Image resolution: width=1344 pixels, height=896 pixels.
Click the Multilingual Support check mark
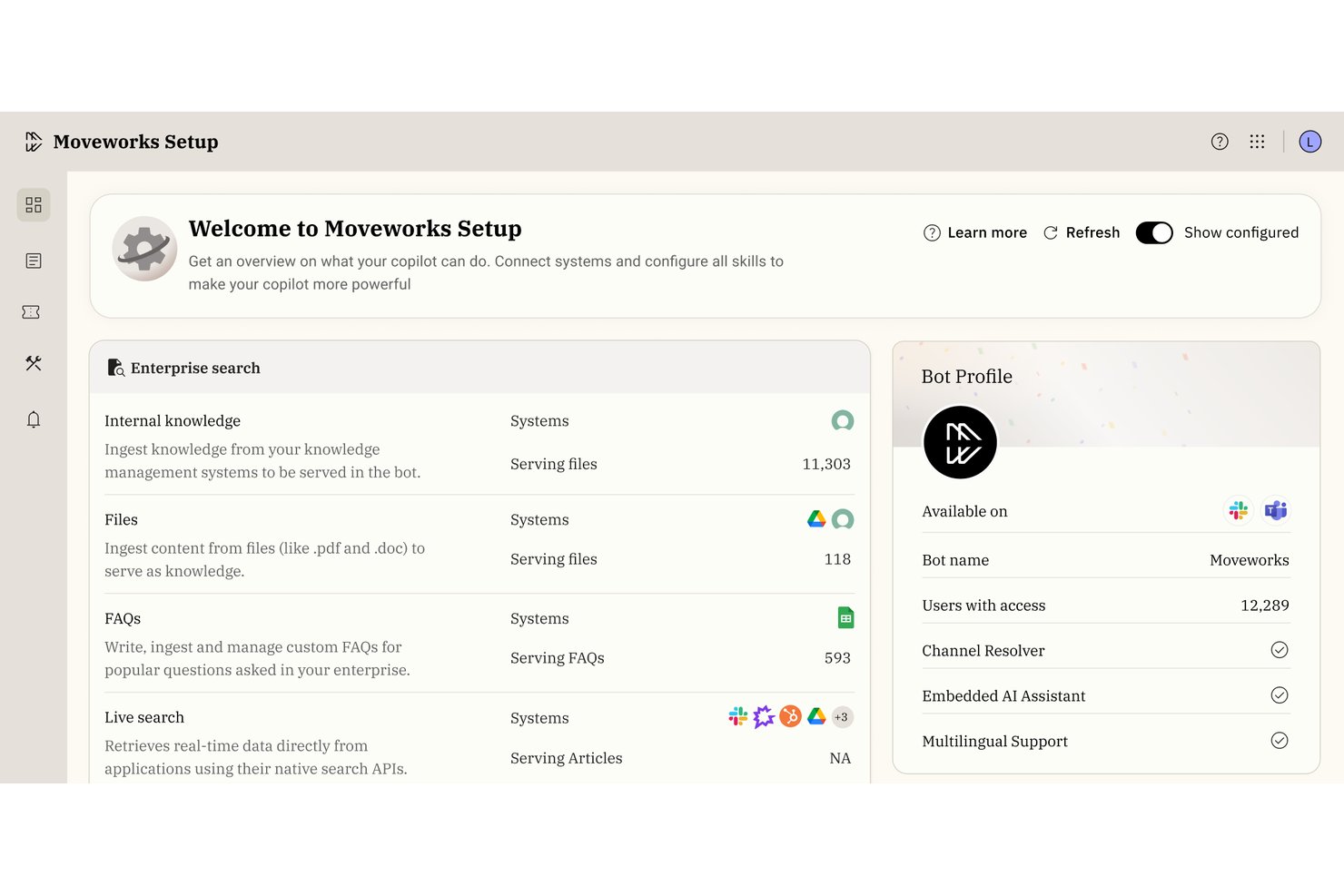(1280, 741)
